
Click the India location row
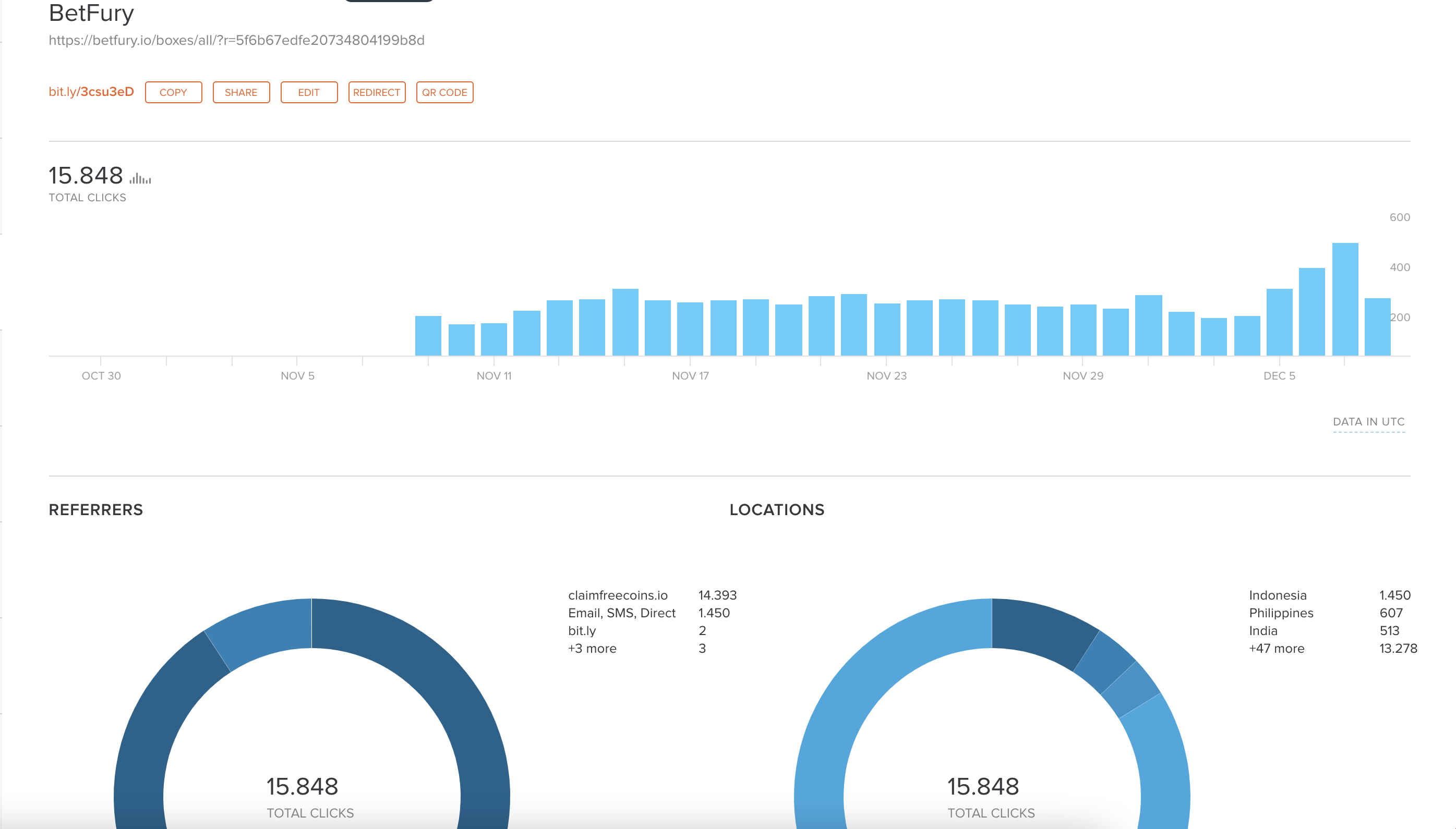click(x=1324, y=630)
